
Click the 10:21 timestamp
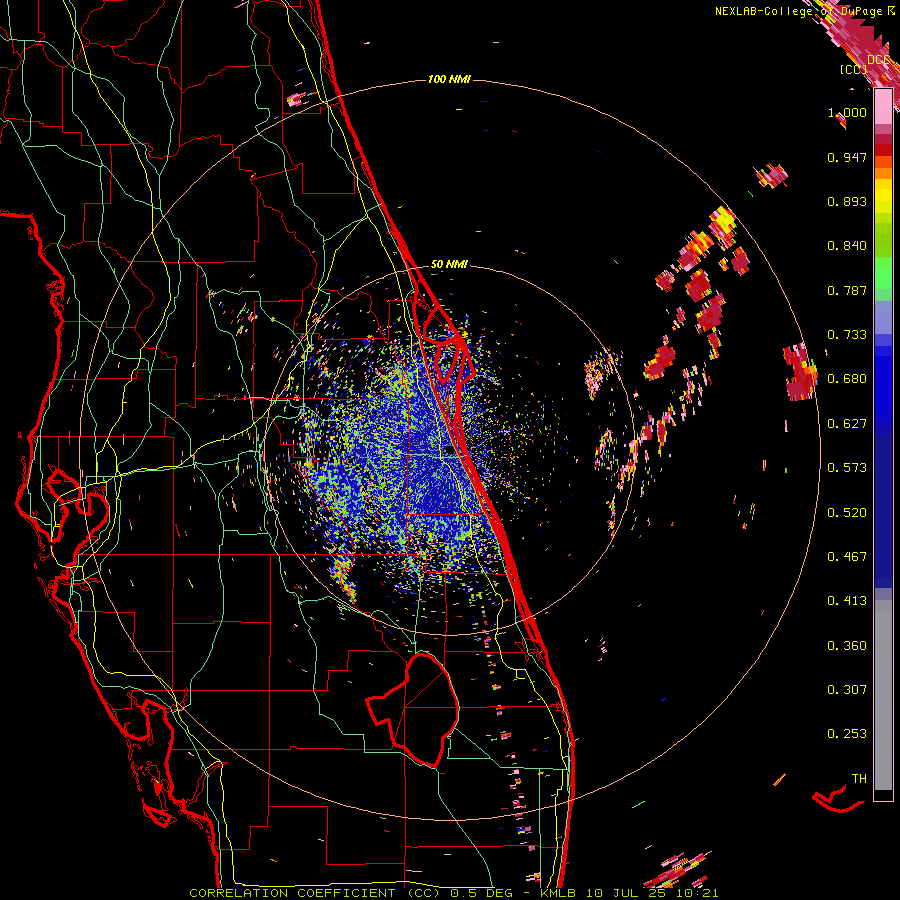[697, 893]
